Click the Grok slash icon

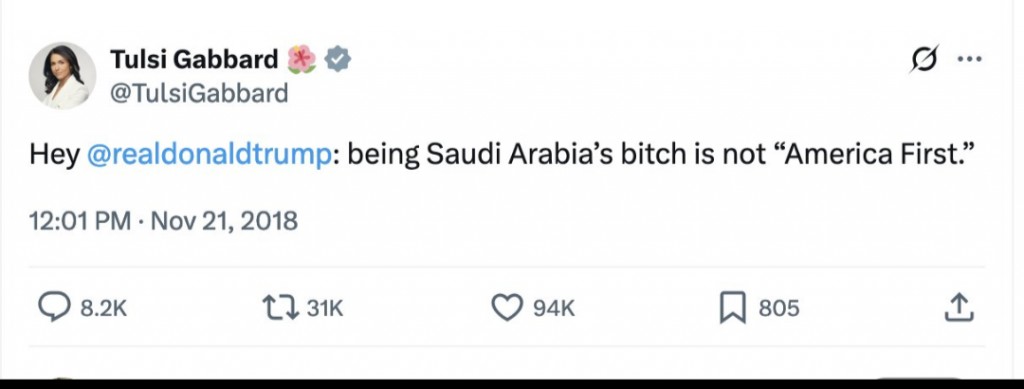(x=924, y=59)
